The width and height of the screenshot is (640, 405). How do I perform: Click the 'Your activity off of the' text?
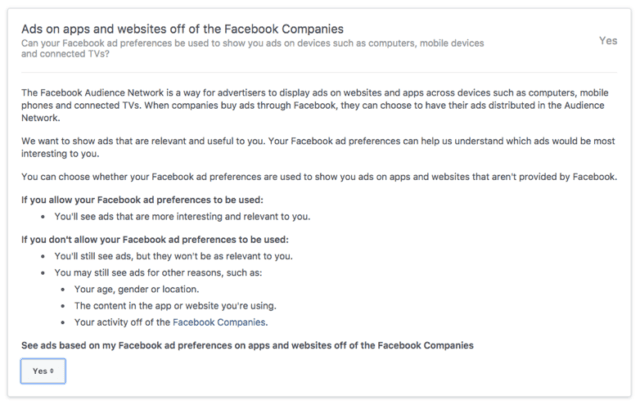[x=122, y=322]
